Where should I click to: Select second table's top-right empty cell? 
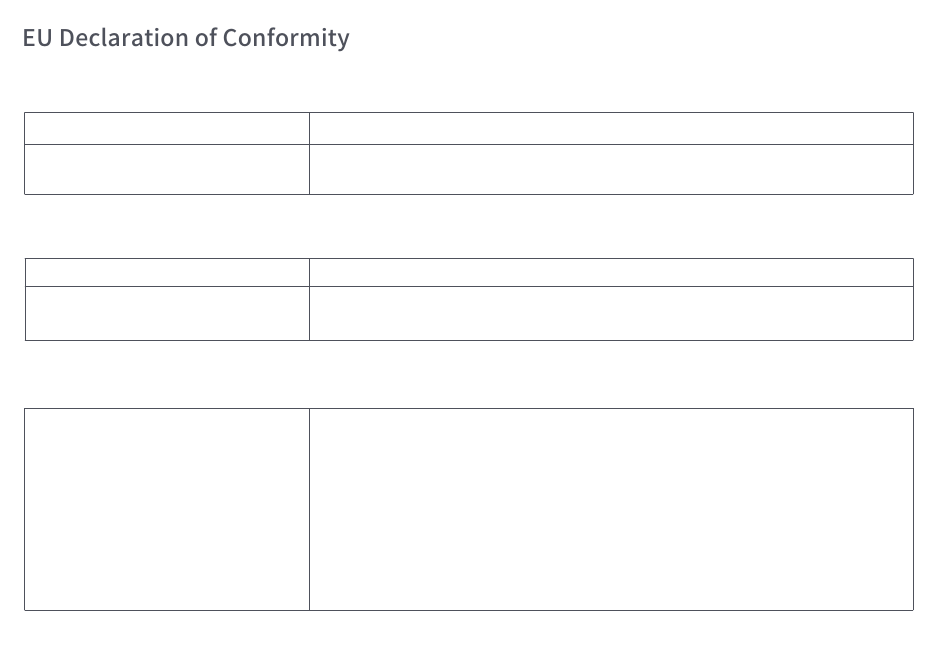tap(611, 273)
